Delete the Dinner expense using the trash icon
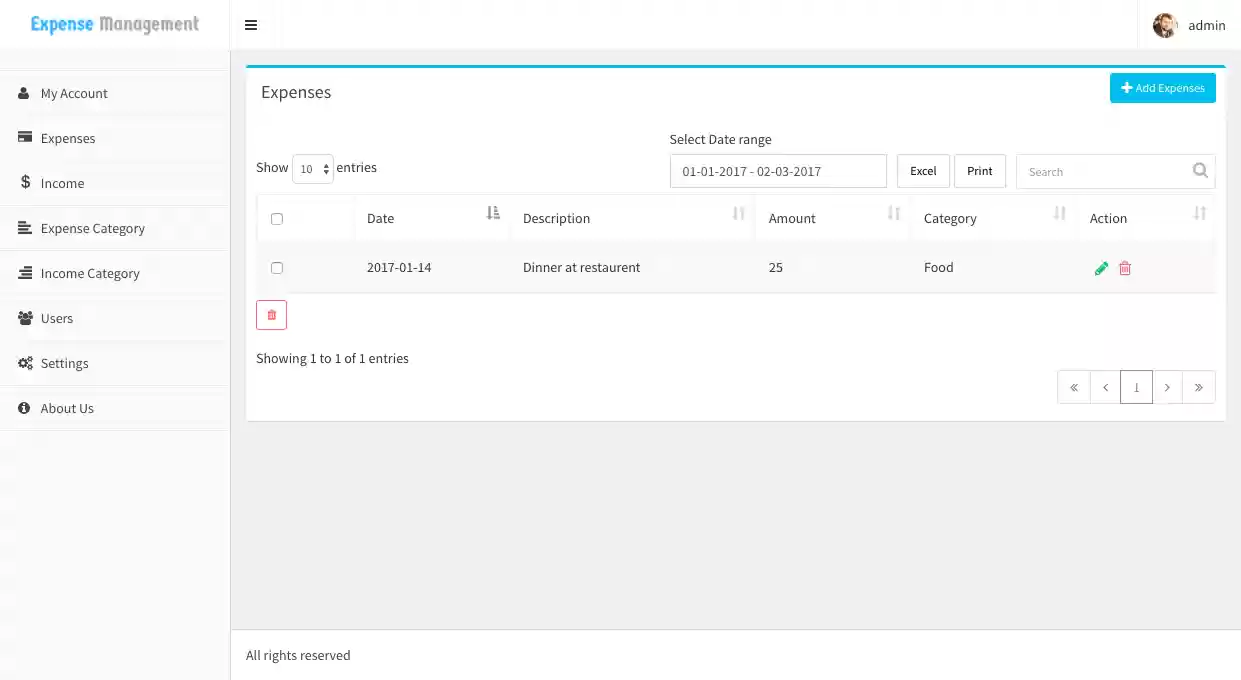Viewport: 1241px width, 680px height. pos(1124,268)
